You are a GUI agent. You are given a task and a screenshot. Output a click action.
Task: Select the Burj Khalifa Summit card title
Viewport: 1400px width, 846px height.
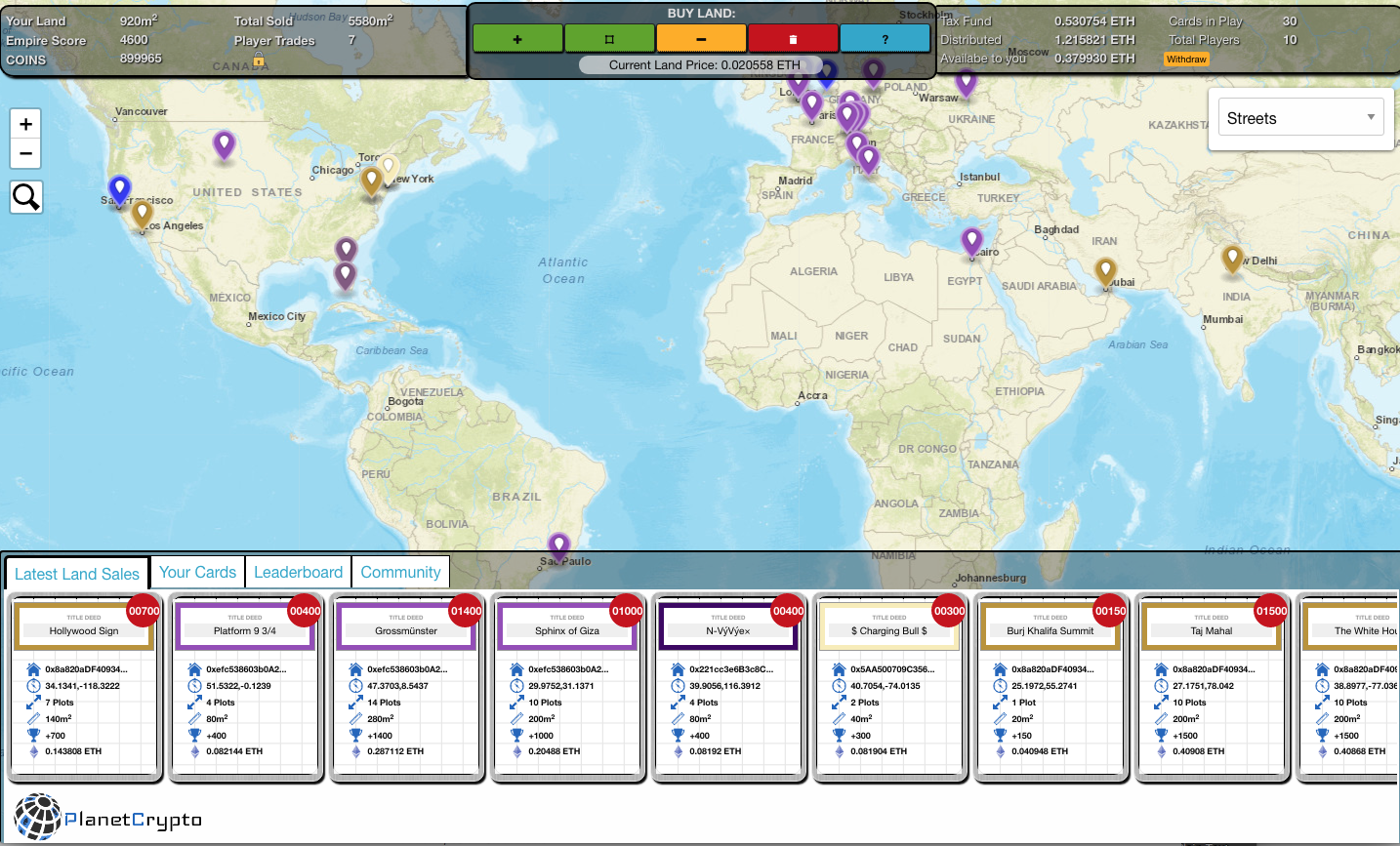coord(1050,631)
